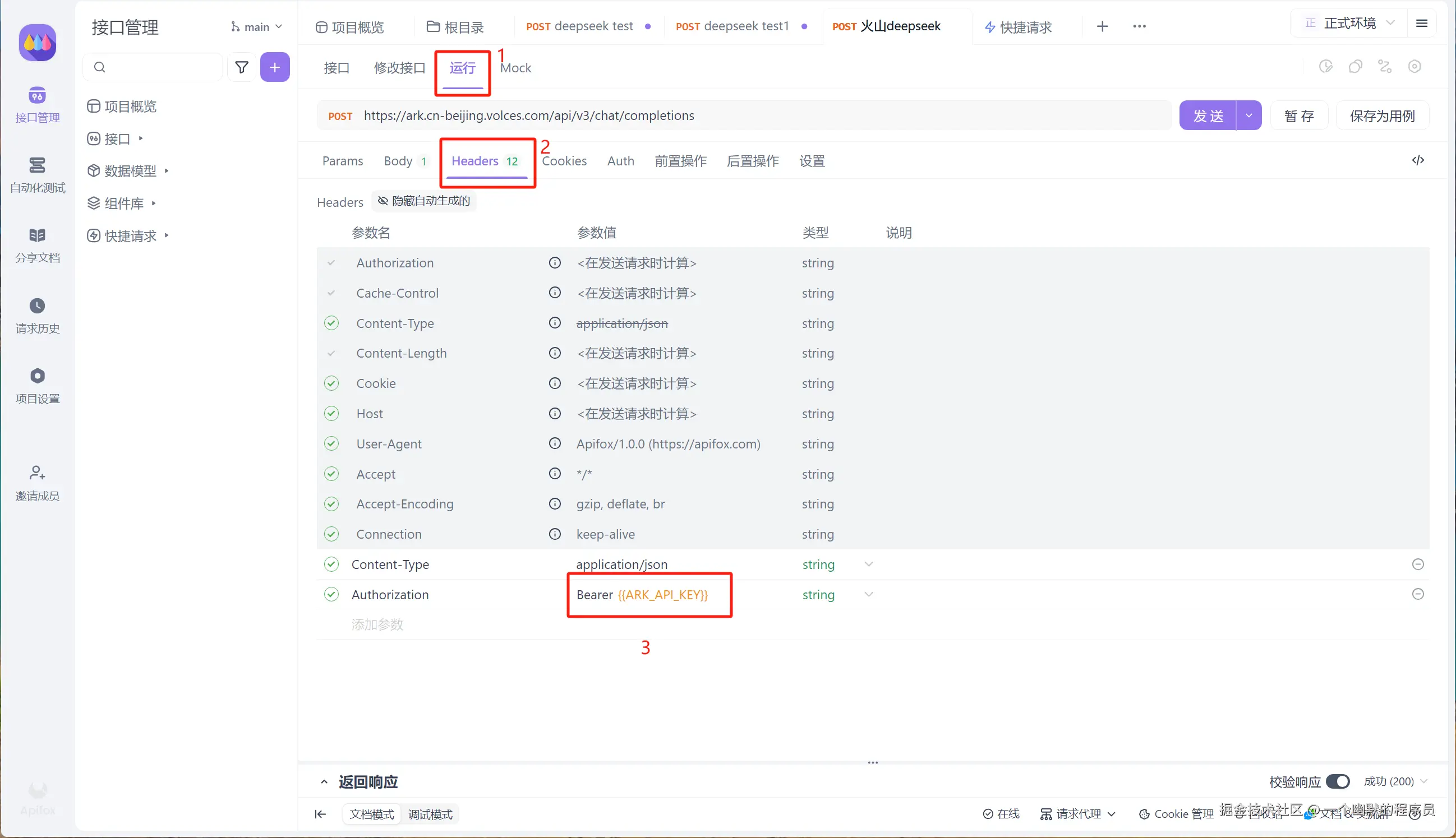Open the main branch selector
The width and height of the screenshot is (1456, 838).
[x=256, y=27]
